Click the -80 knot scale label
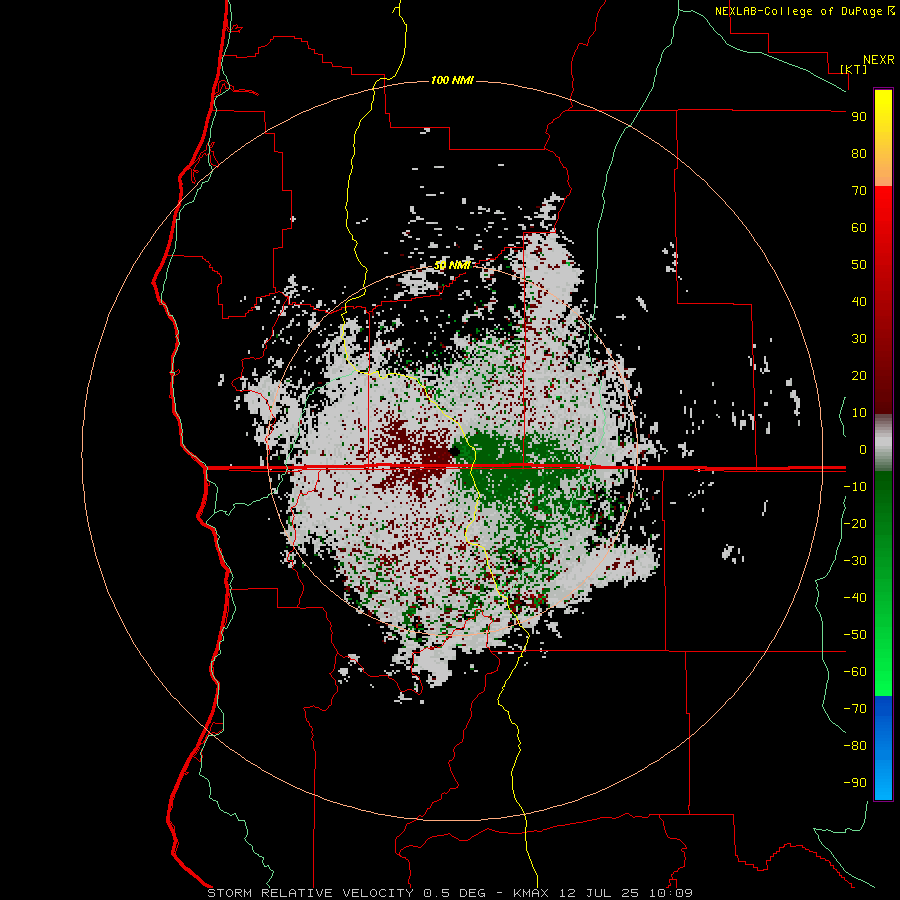 pyautogui.click(x=855, y=746)
